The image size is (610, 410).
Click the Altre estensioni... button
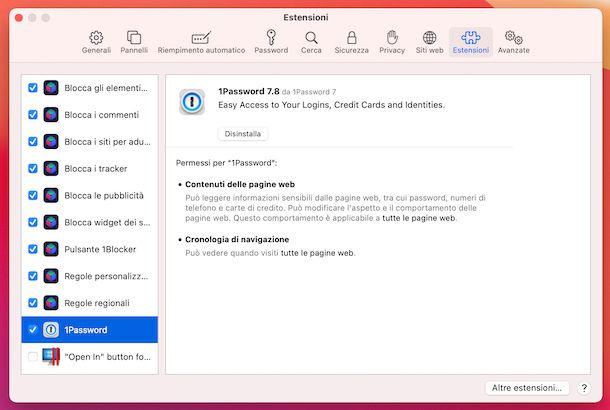[527, 388]
